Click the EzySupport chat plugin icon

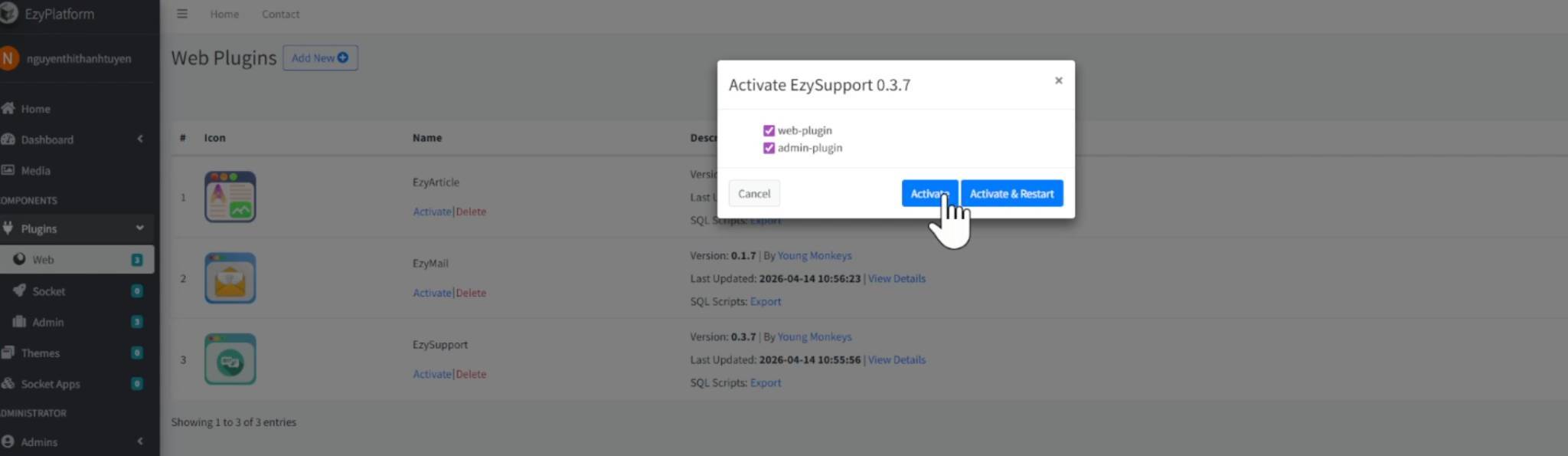click(230, 359)
